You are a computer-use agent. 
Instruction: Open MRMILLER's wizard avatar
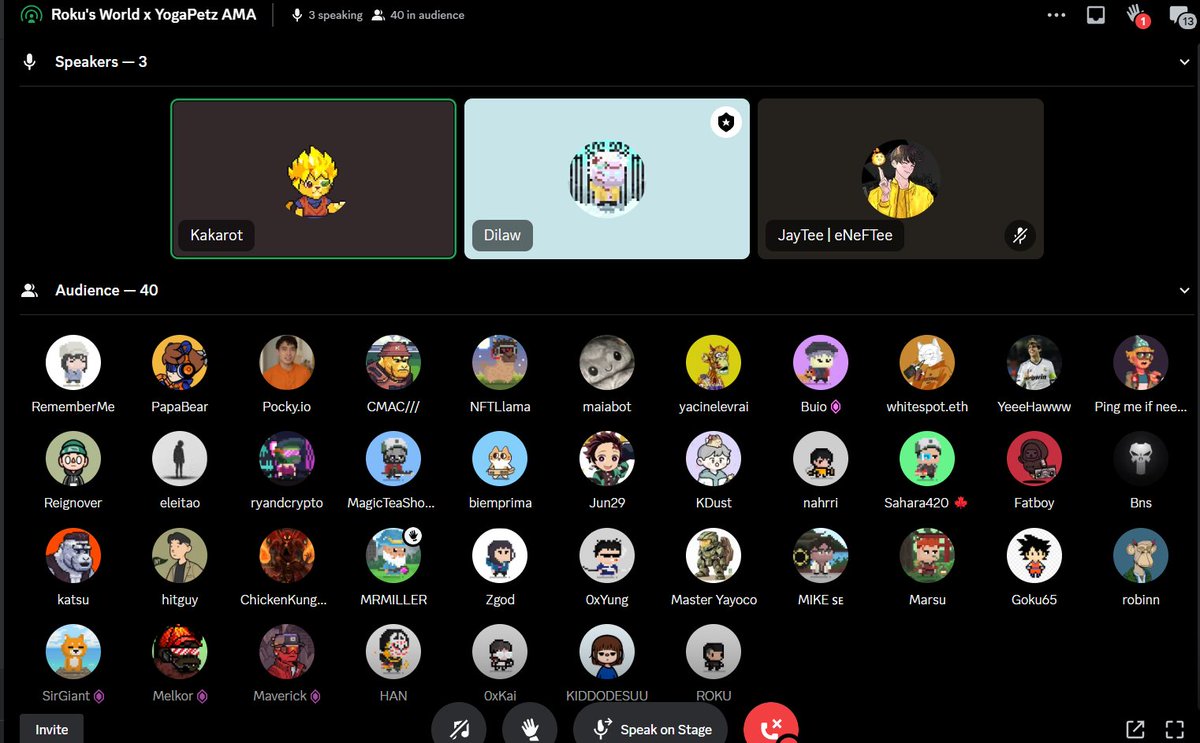(x=393, y=555)
